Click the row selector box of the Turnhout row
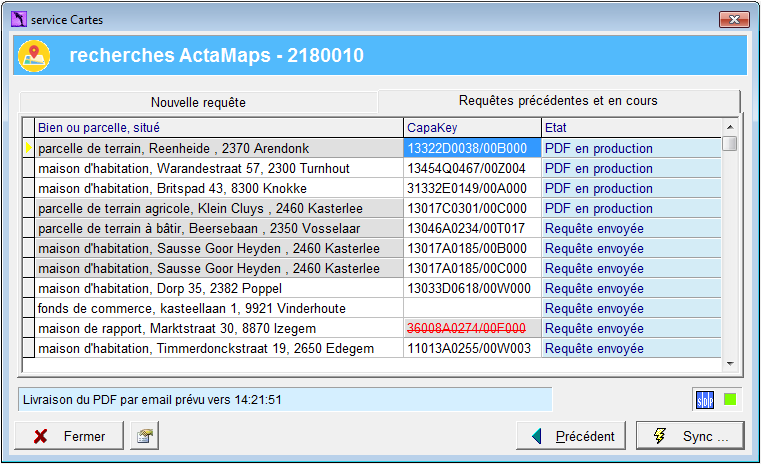The height and width of the screenshot is (465, 763). [29, 168]
